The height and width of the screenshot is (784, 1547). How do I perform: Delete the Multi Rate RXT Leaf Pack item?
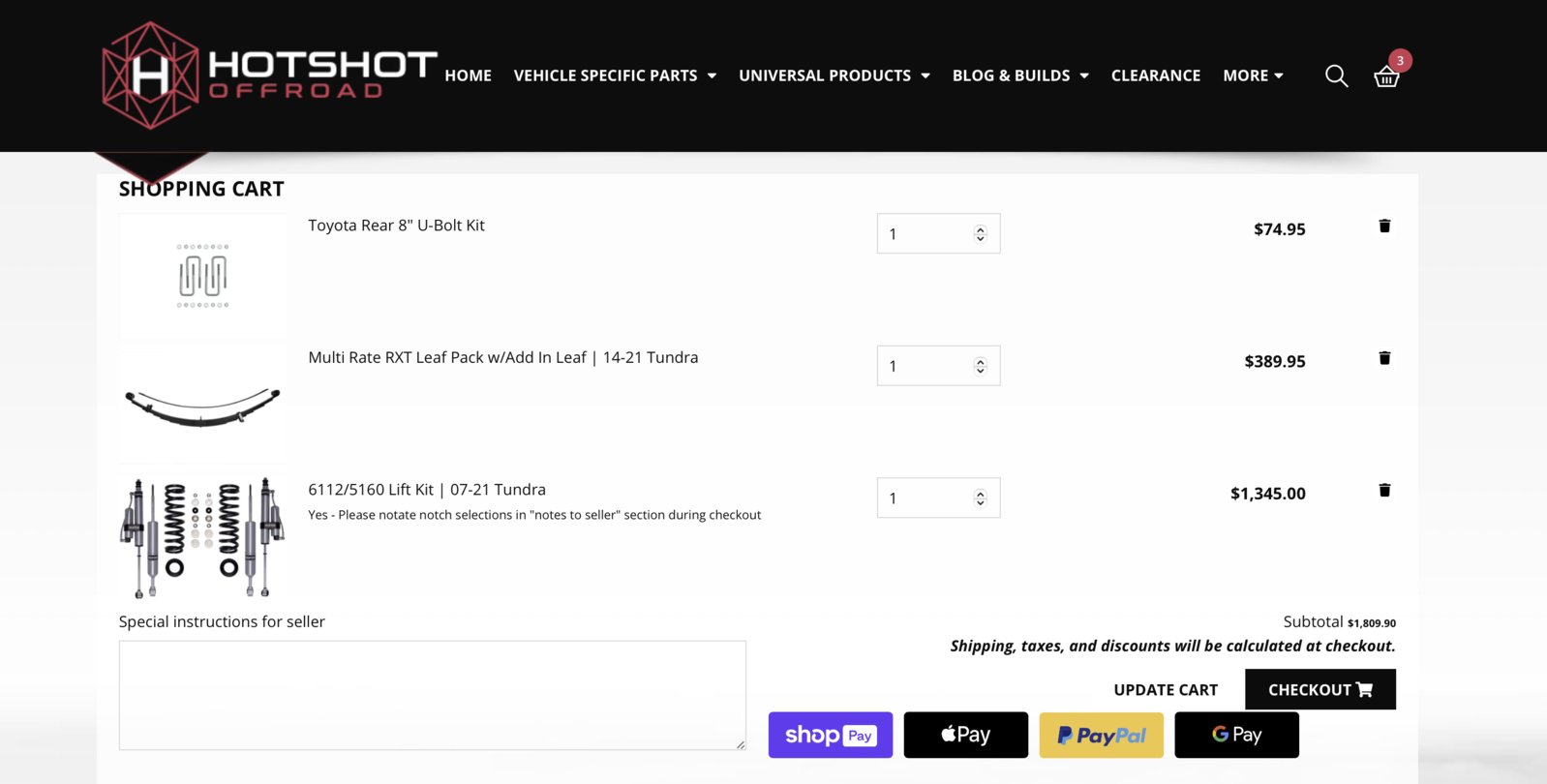(x=1384, y=358)
